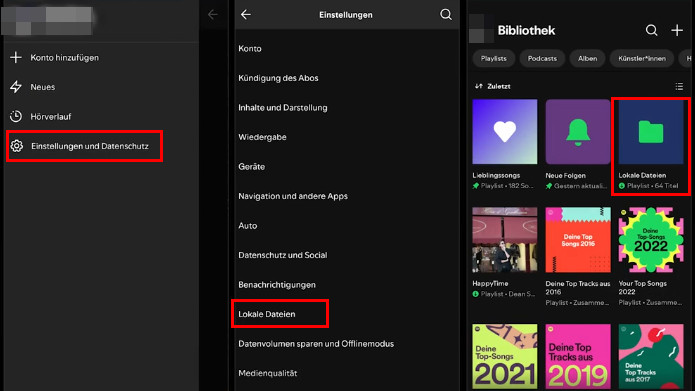Click the Neue Folgen title text

point(566,176)
